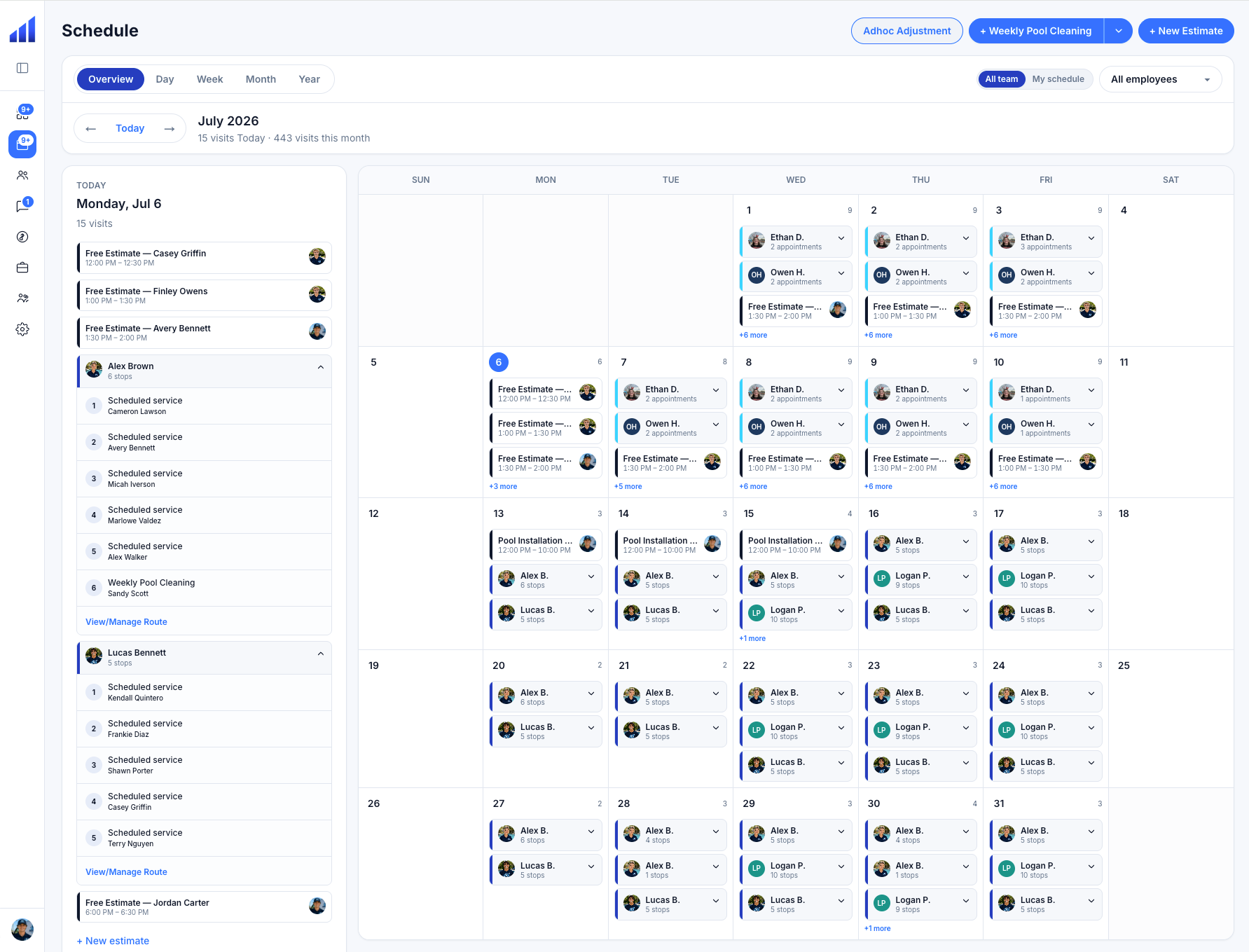Open July 14 Pool Installation event
The width and height of the screenshot is (1249, 952).
tap(670, 545)
